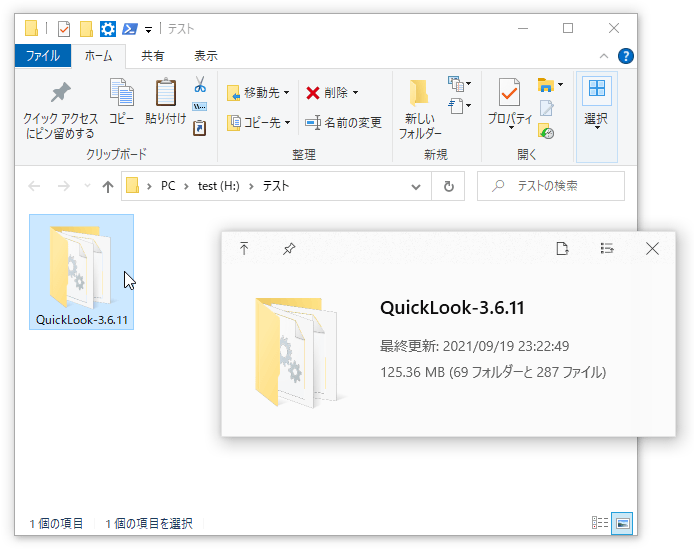694x550 pixels.
Task: Click the New folder (新しいフォルダー) icon
Action: [x=419, y=93]
